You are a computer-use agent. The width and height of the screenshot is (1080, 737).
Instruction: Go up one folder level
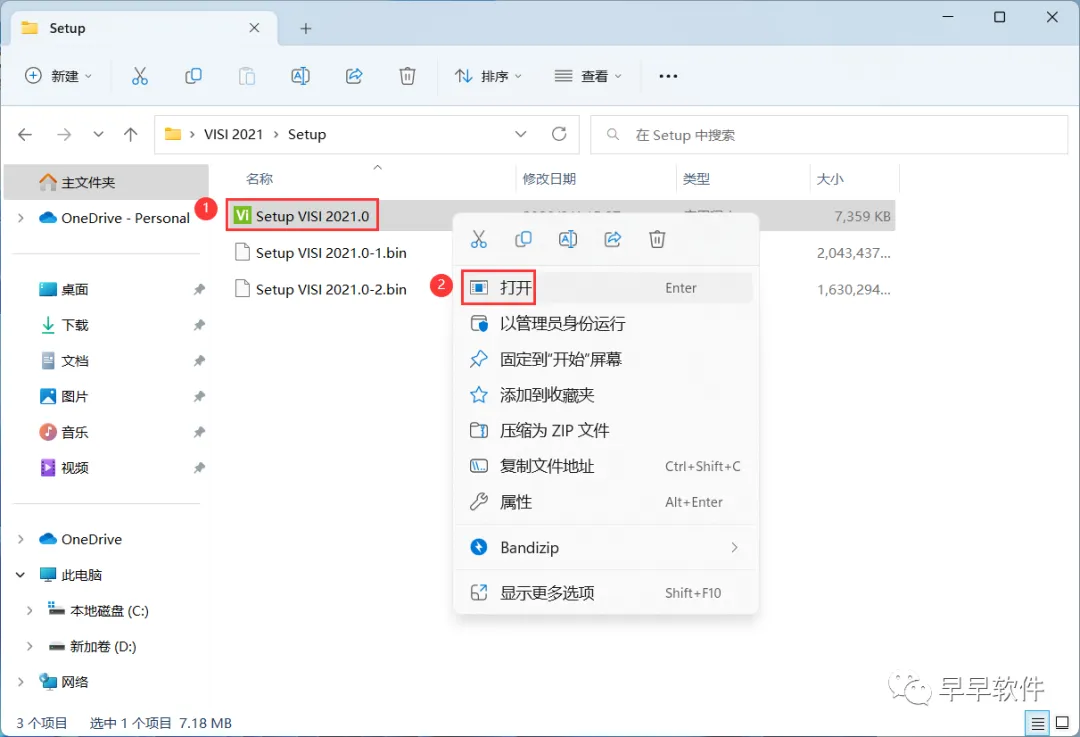point(130,134)
